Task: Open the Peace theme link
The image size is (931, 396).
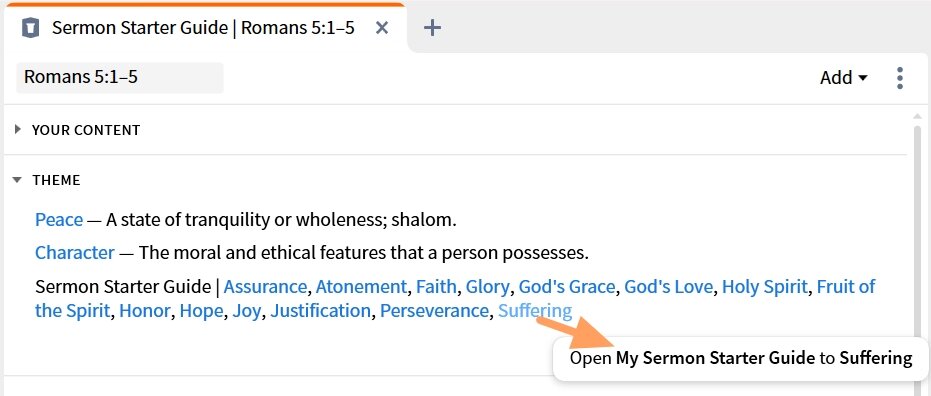Action: coord(59,220)
